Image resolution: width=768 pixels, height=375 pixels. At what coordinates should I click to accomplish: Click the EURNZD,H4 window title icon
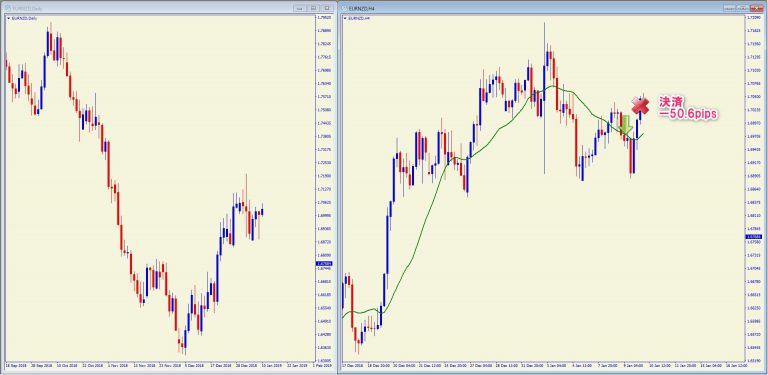344,8
